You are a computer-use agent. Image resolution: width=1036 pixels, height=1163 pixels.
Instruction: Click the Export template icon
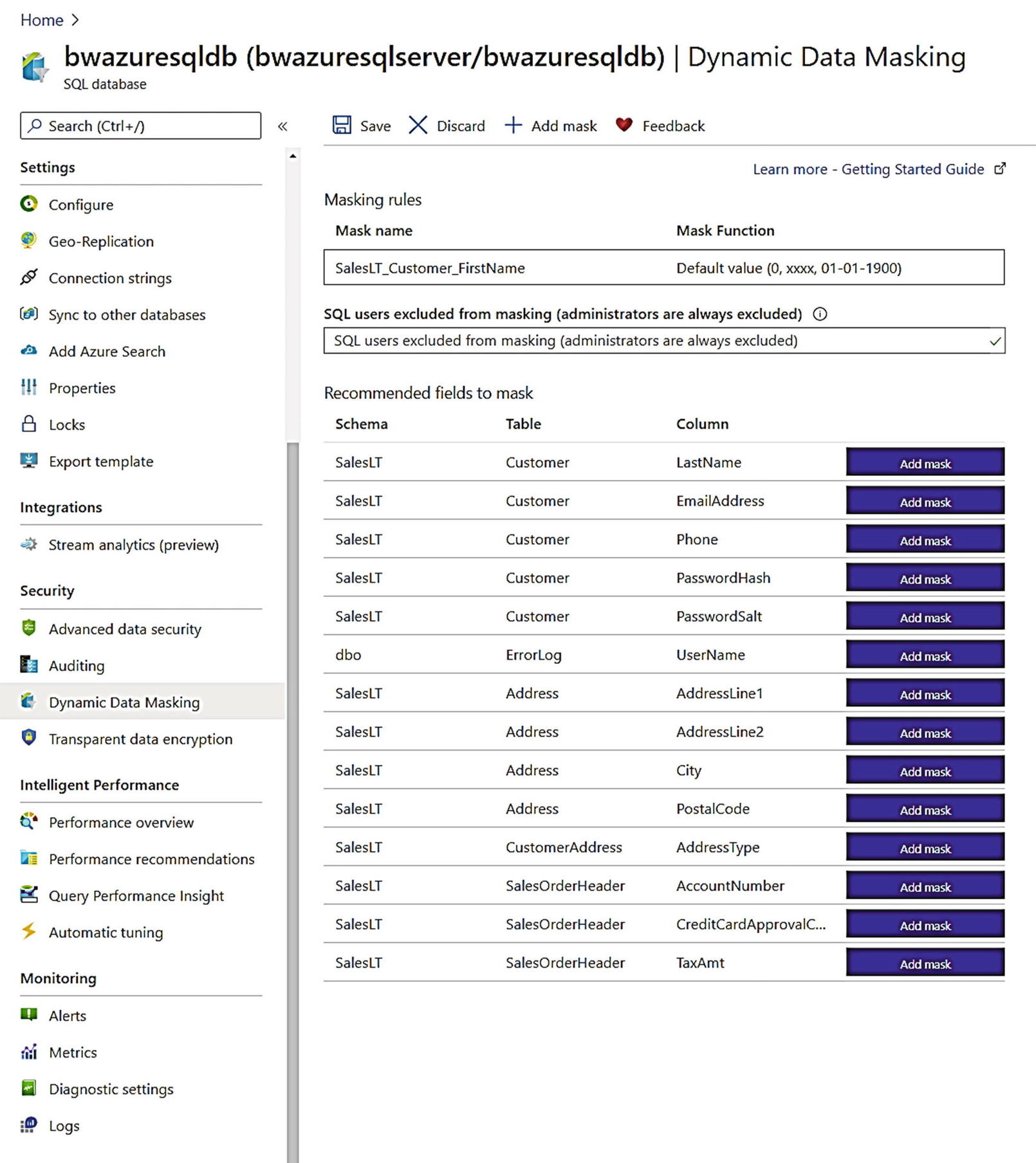point(29,461)
